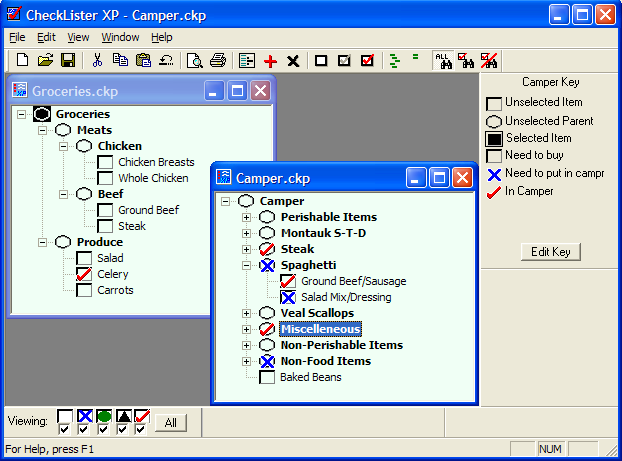The width and height of the screenshot is (622, 461).
Task: Collapse the Chicken branch
Action: pos(63,146)
